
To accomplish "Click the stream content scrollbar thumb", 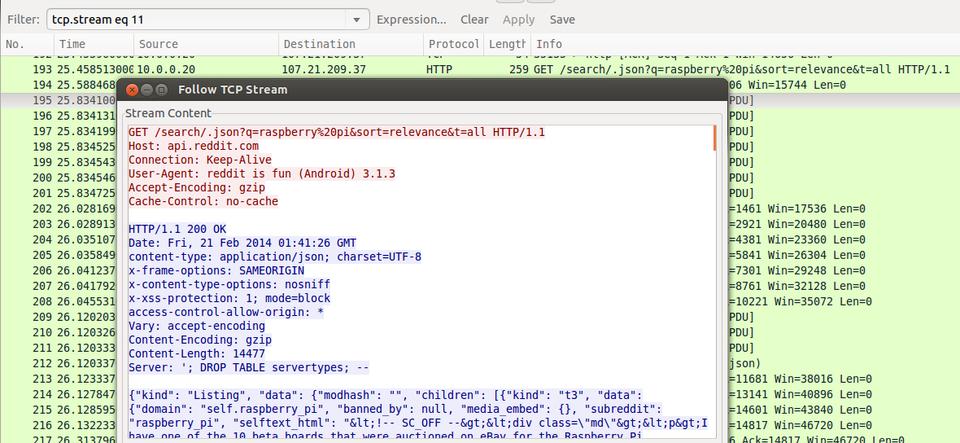I will pos(715,138).
